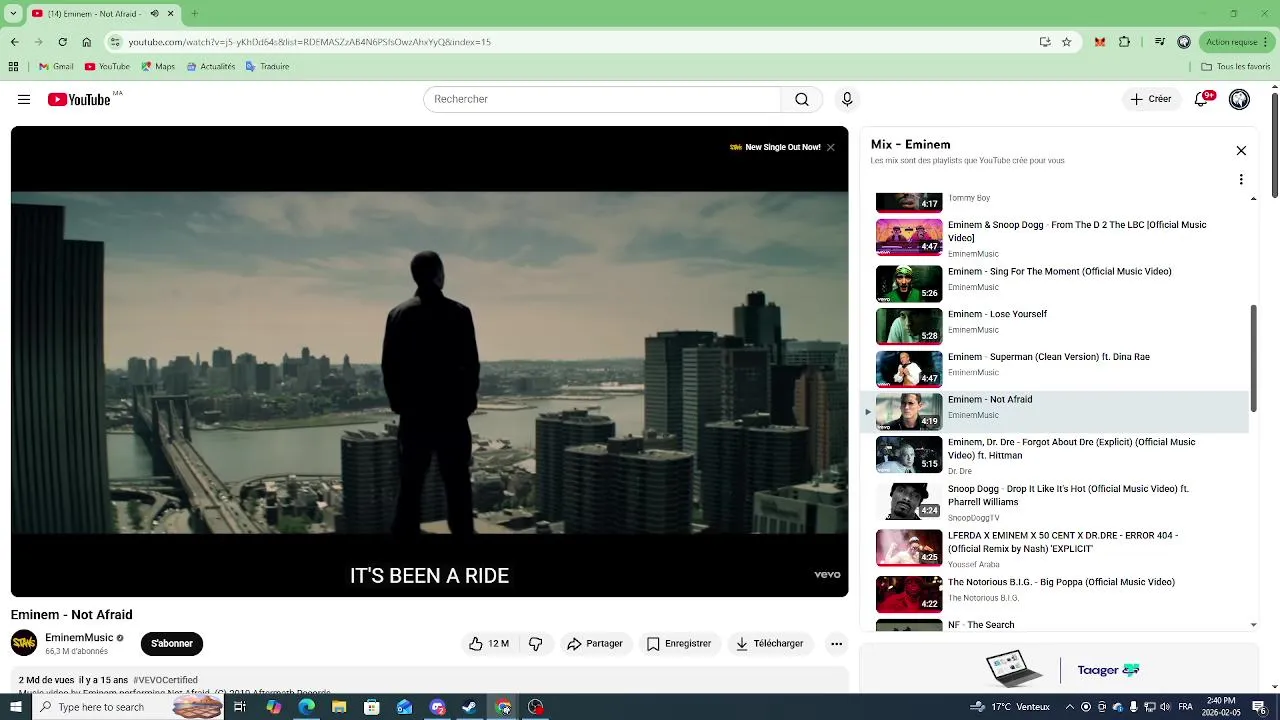Viewport: 1280px width, 720px height.
Task: View site information in address bar
Action: click(x=116, y=42)
